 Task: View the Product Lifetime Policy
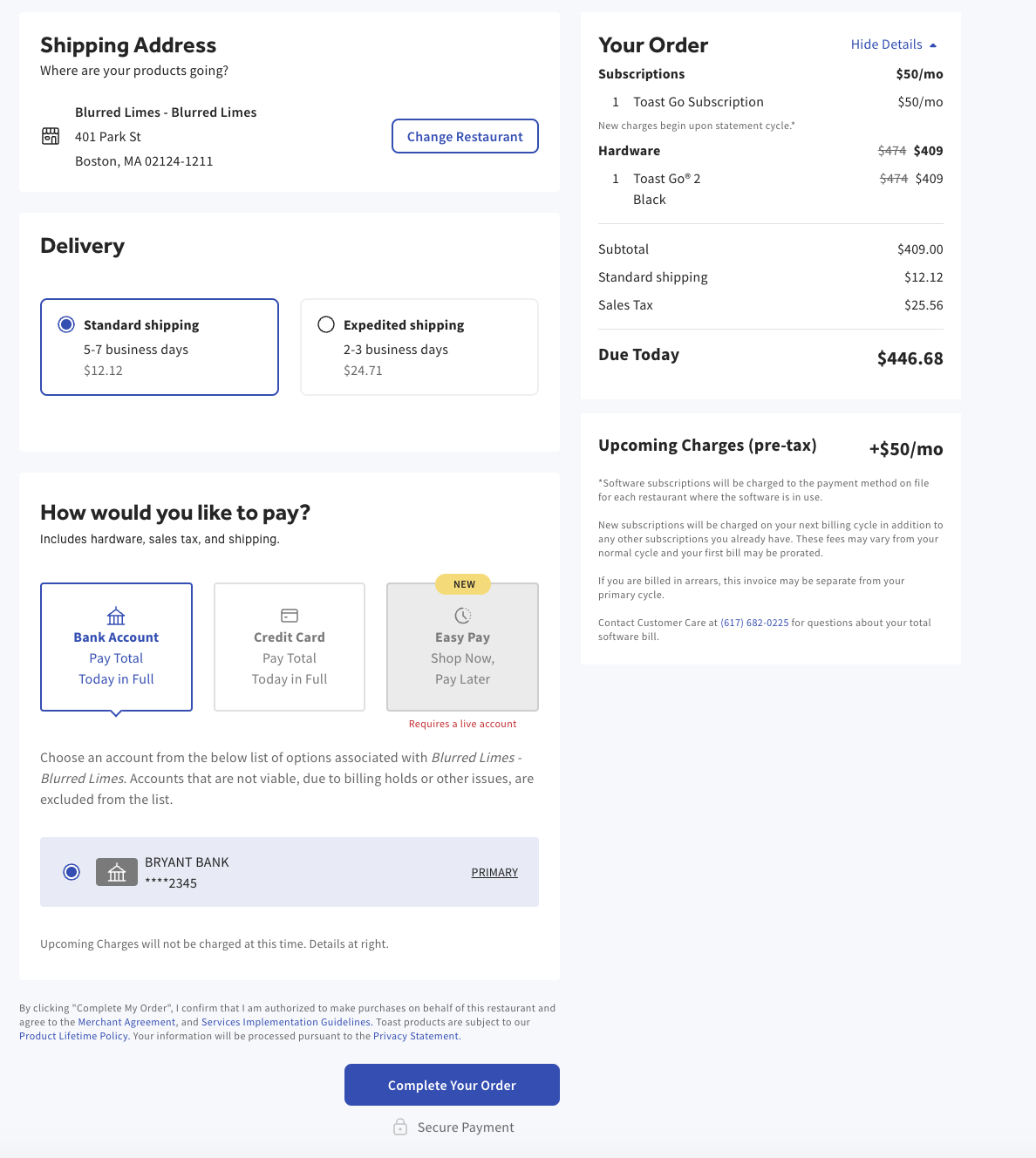coord(73,1035)
